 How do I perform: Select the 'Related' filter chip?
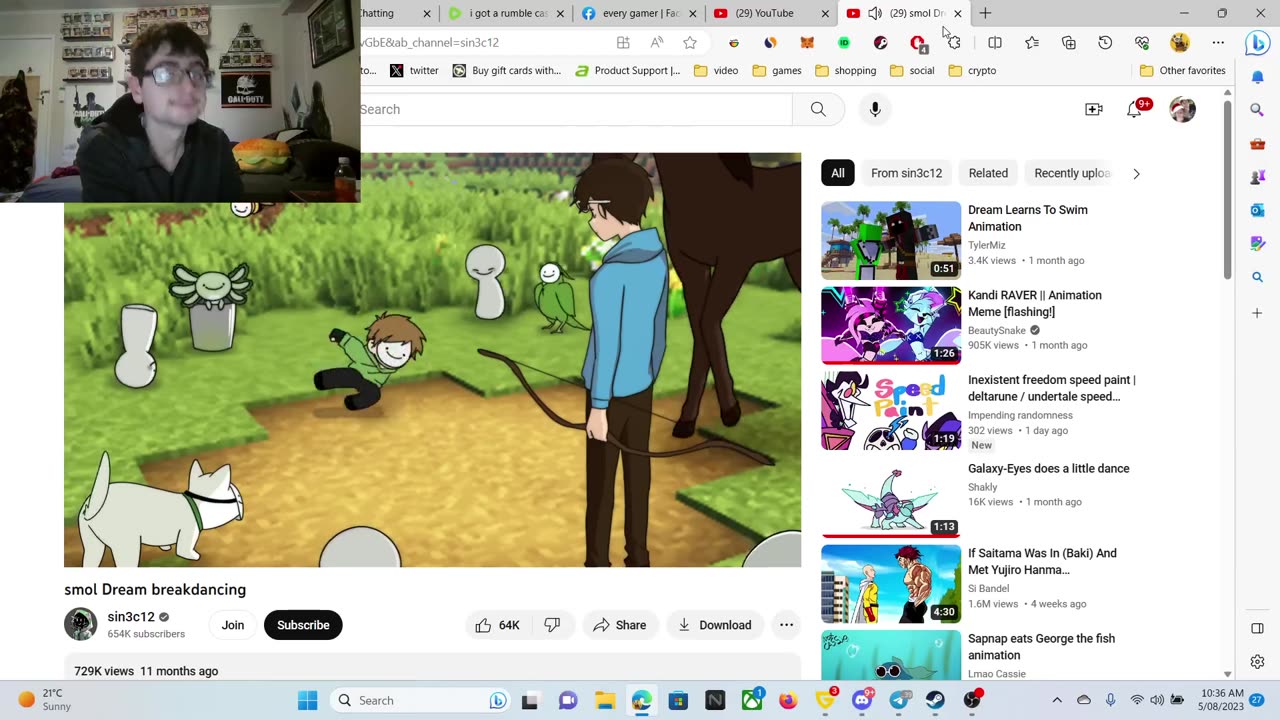[x=988, y=173]
